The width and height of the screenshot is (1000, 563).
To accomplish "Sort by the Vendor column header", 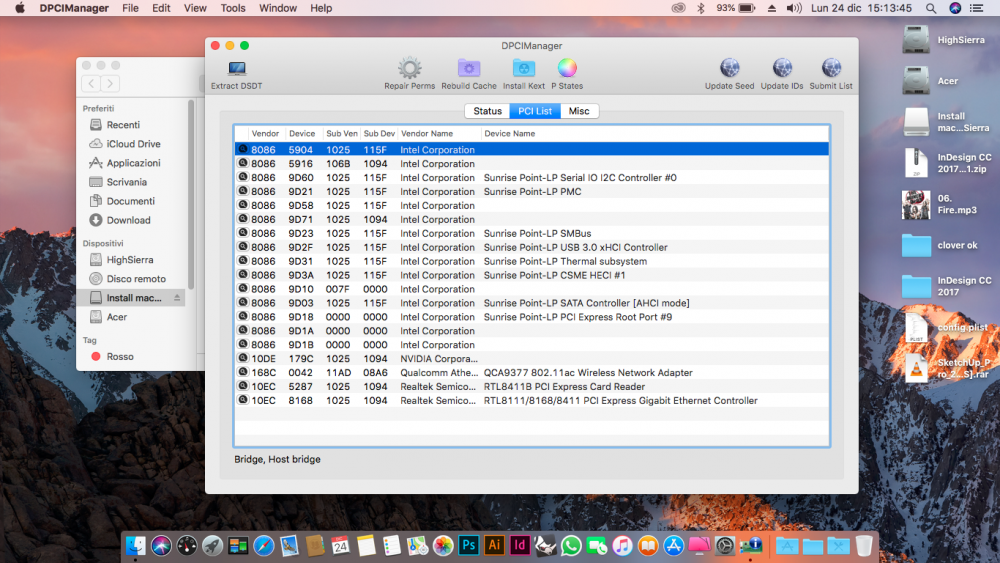I will pyautogui.click(x=265, y=134).
